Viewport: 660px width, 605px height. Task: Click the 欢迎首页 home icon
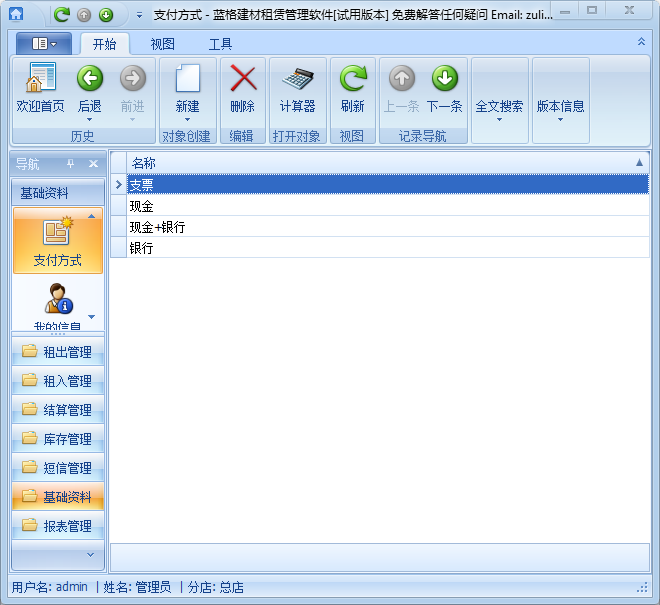(41, 79)
